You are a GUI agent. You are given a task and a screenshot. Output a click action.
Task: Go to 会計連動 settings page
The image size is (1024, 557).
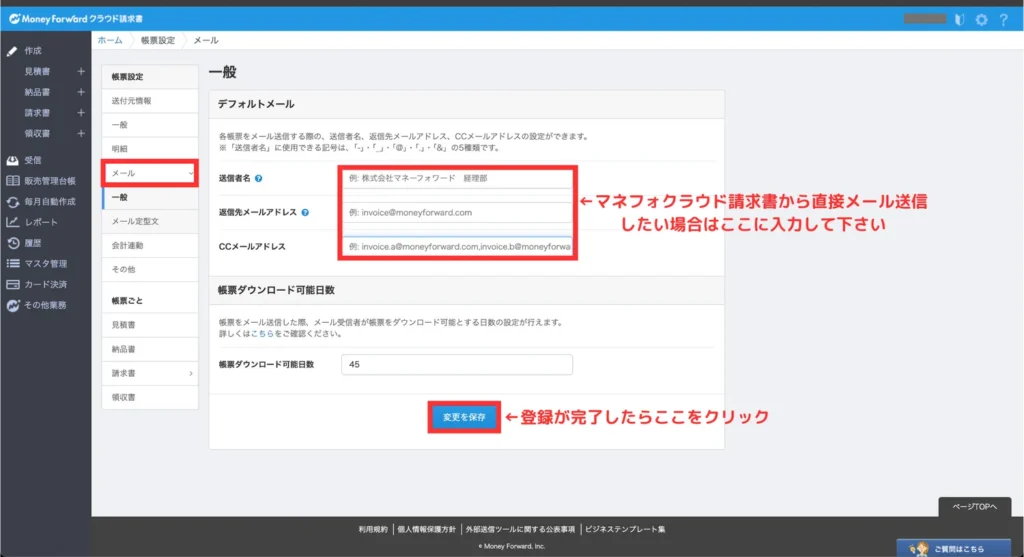coord(127,246)
